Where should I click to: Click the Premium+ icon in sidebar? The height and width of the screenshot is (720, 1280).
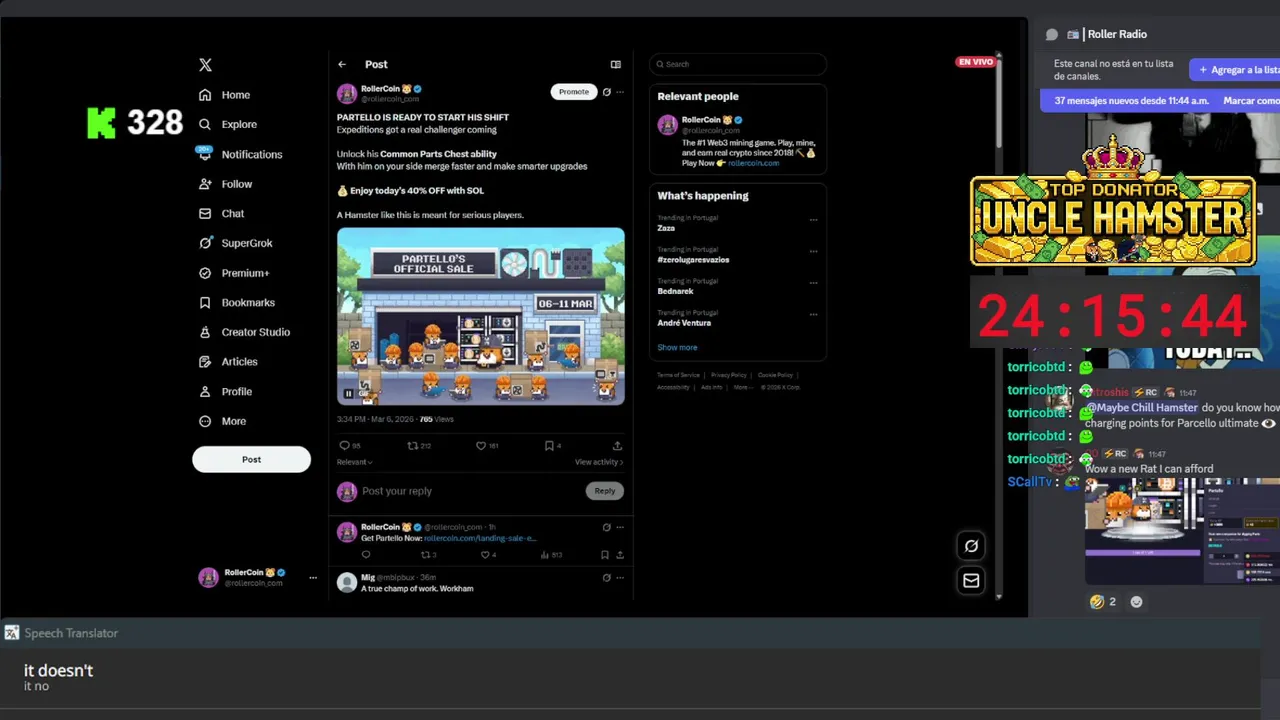(x=205, y=273)
